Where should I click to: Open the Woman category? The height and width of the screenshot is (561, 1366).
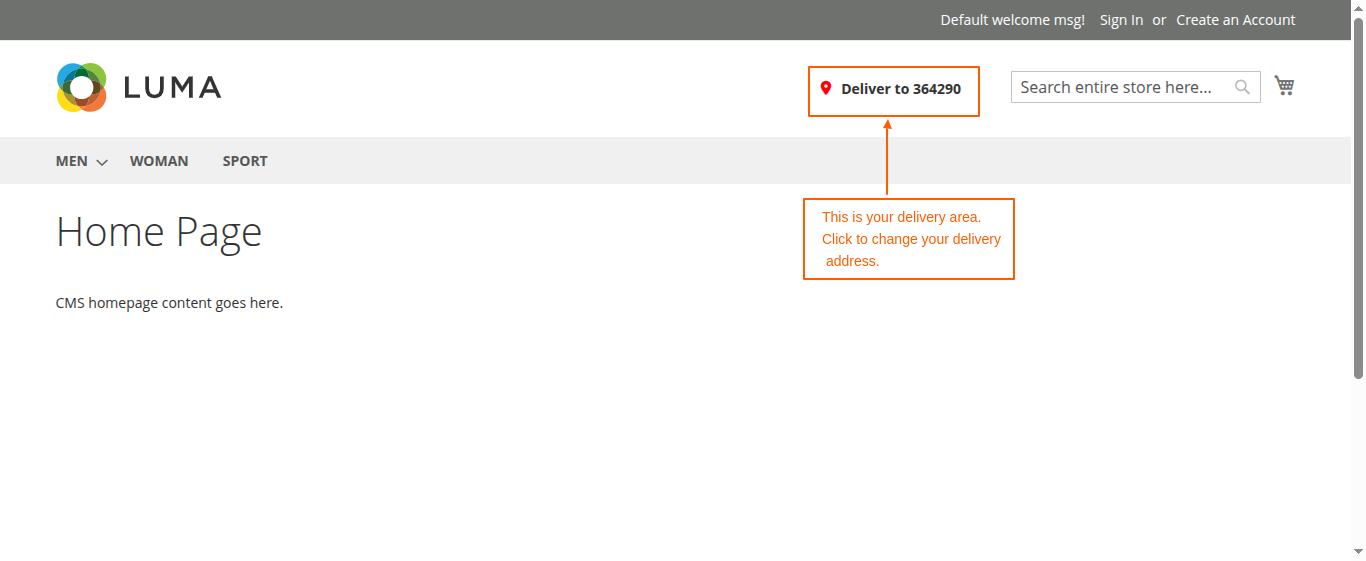[x=159, y=161]
